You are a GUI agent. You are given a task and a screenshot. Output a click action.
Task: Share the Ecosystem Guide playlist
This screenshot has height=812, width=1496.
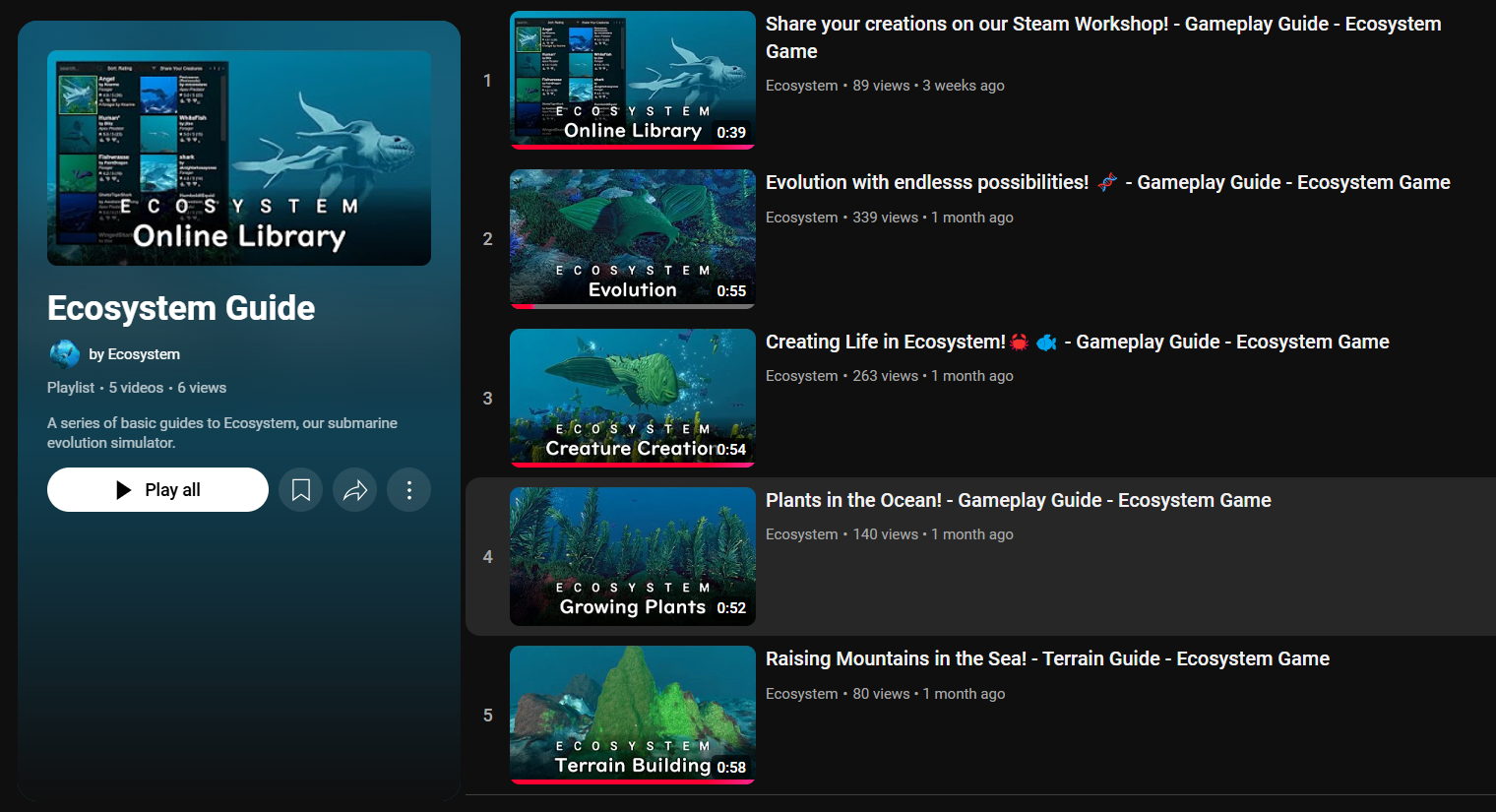(355, 490)
